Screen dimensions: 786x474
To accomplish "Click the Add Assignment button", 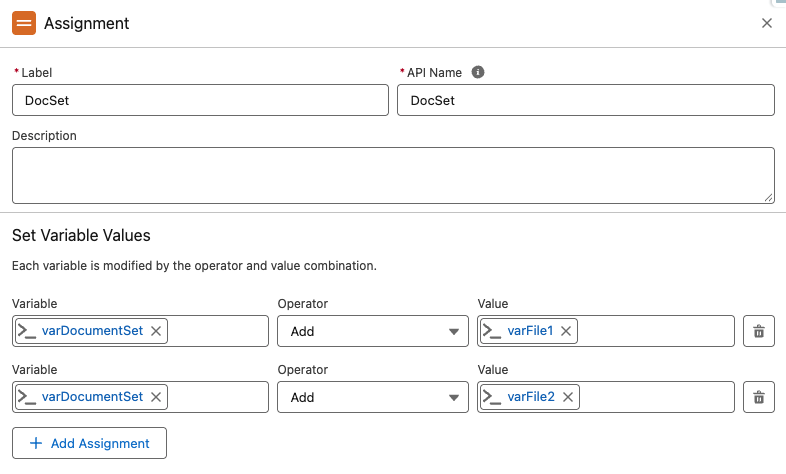I will pyautogui.click(x=89, y=443).
